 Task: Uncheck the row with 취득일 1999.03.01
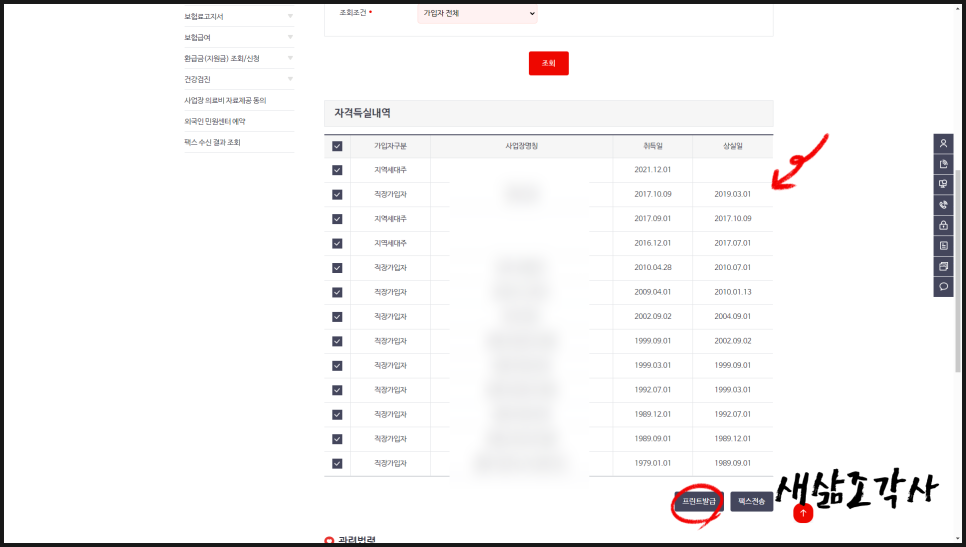(337, 365)
